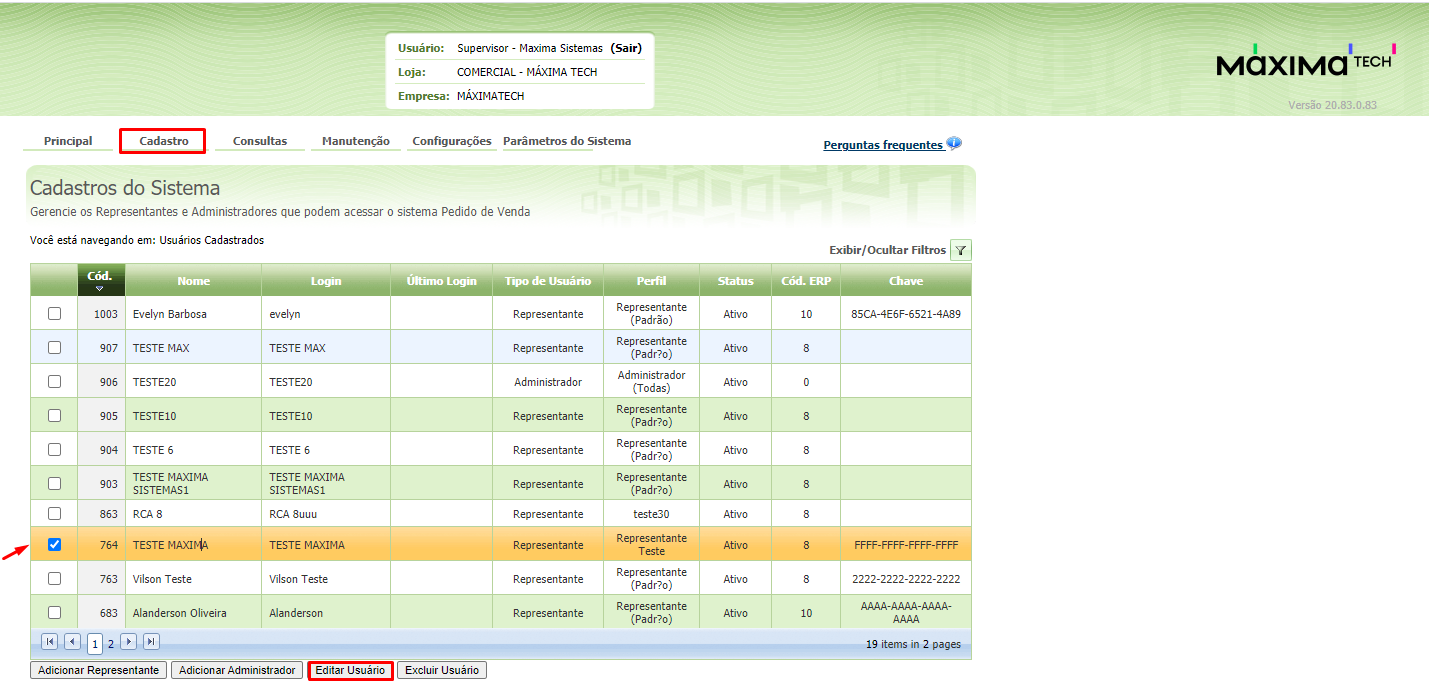Jump to last page arrow
Viewport: 1429px width, 693px height.
pyautogui.click(x=151, y=642)
